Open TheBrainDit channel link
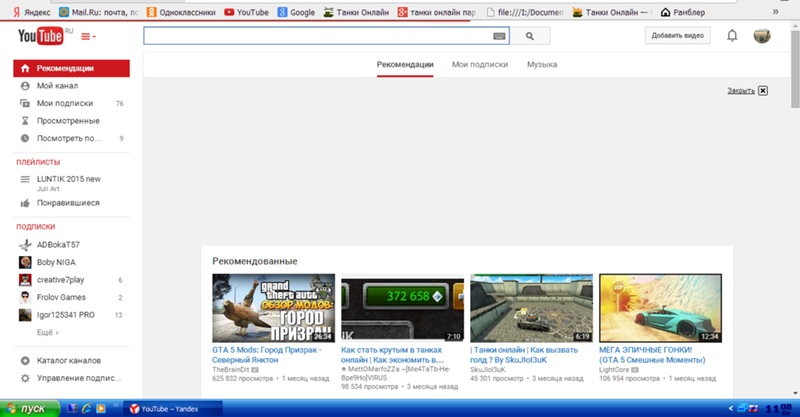This screenshot has width=800, height=417. click(231, 370)
